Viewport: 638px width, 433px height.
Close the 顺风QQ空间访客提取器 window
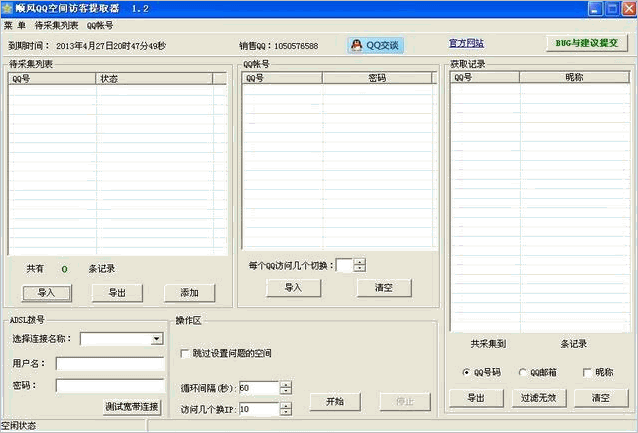pos(629,9)
